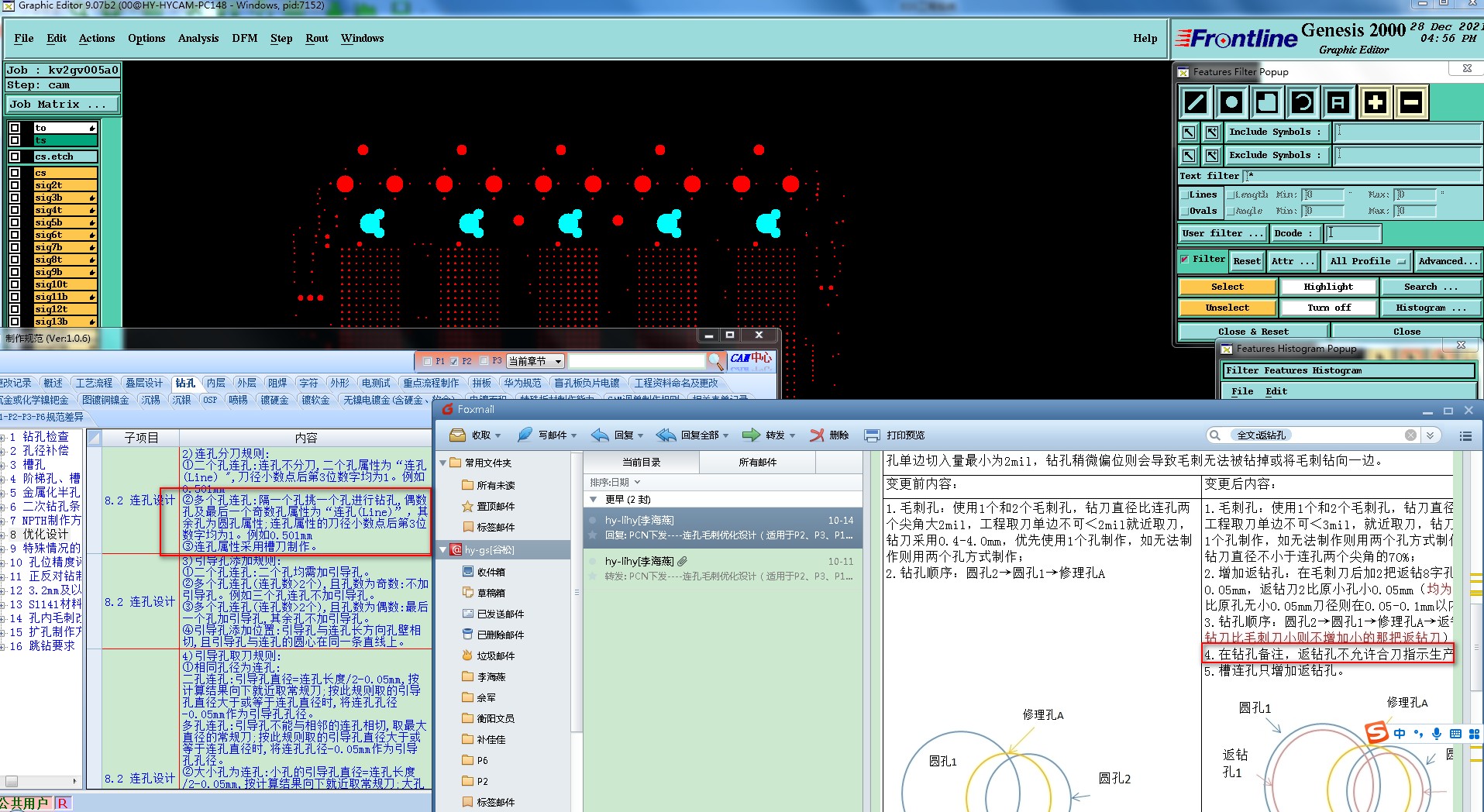1484x812 pixels.
Task: Click the Foxmail 打印预览 print preview icon
Action: click(x=872, y=435)
